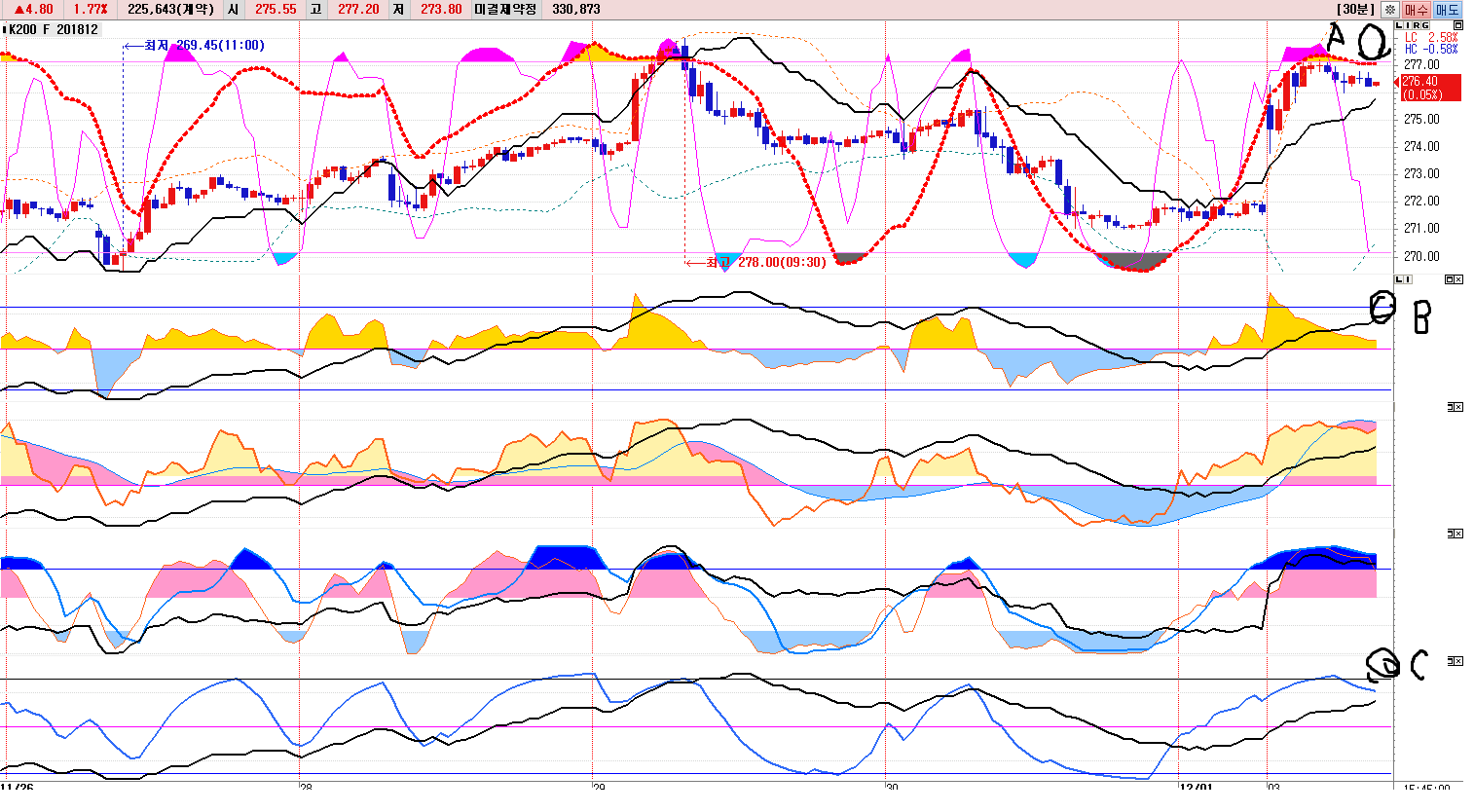Open chart settings with the gear icon
Screen dimensions: 1474x812
[x=1389, y=9]
